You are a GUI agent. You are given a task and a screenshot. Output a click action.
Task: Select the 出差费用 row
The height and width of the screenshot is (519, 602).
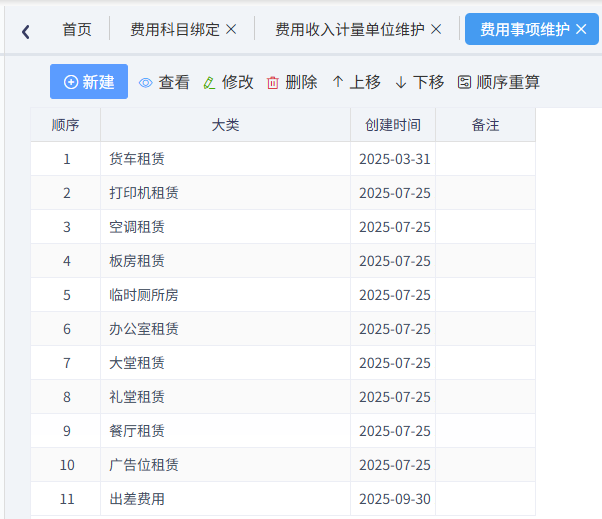click(137, 499)
